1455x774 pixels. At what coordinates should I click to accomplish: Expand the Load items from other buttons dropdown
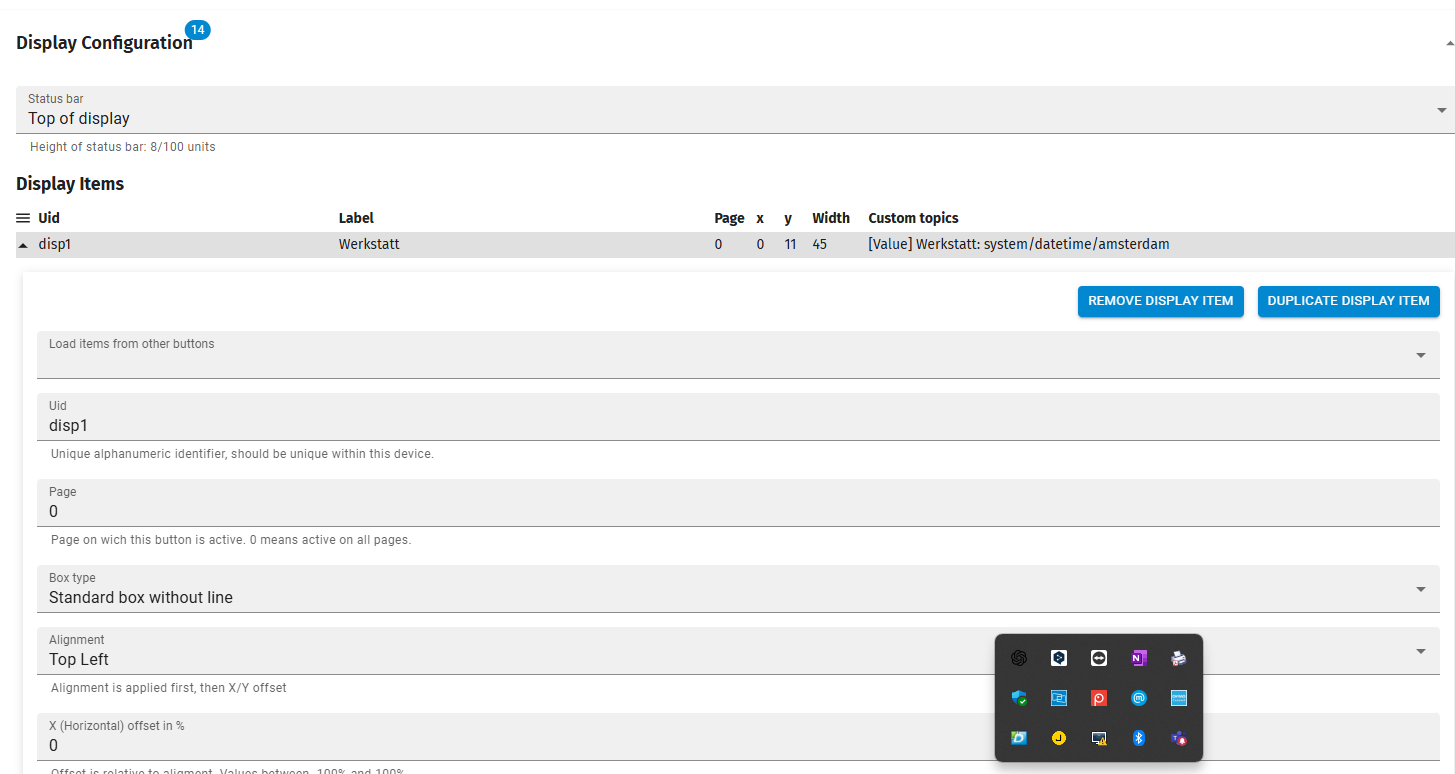tap(1420, 355)
